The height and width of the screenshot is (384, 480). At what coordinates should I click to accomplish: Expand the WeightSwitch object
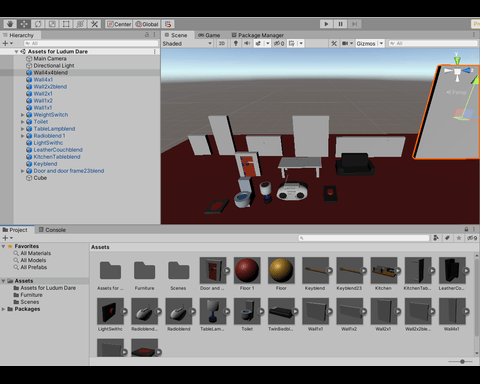click(x=23, y=115)
